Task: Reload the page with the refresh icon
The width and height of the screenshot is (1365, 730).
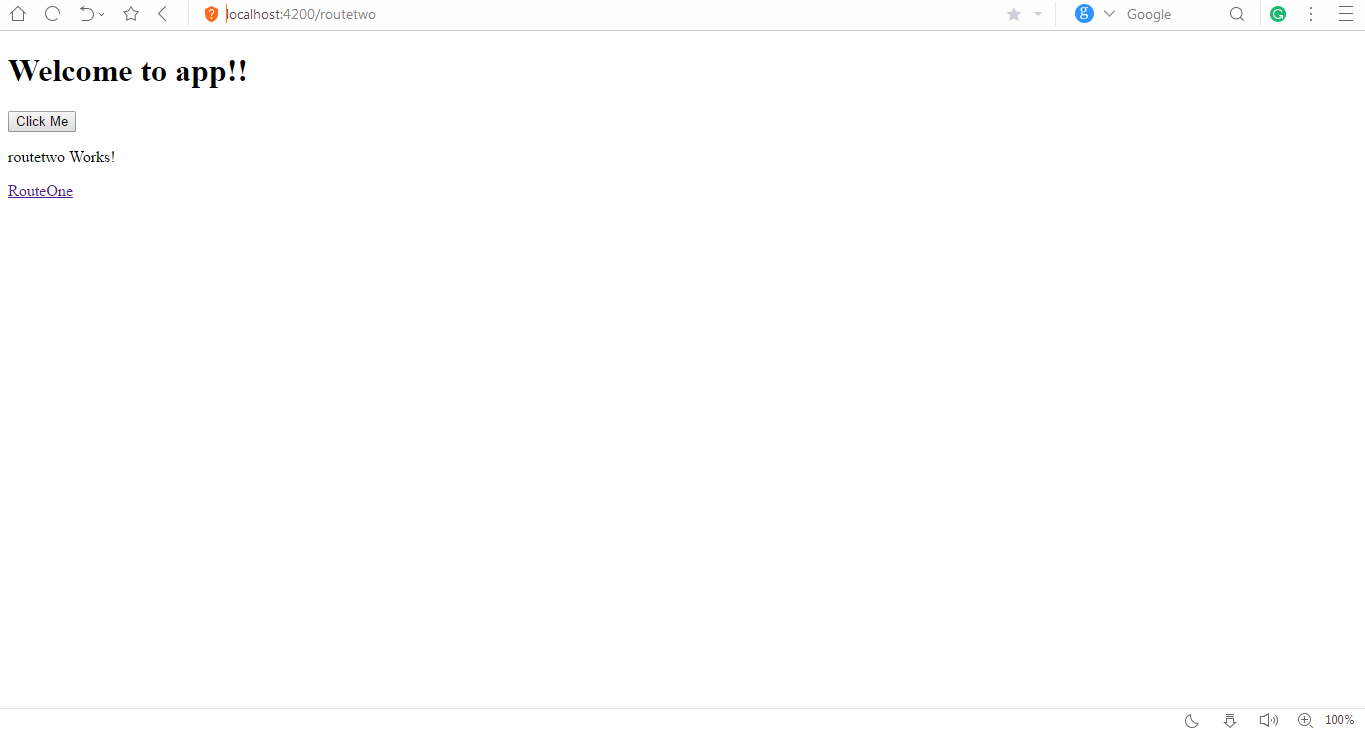Action: pos(52,14)
